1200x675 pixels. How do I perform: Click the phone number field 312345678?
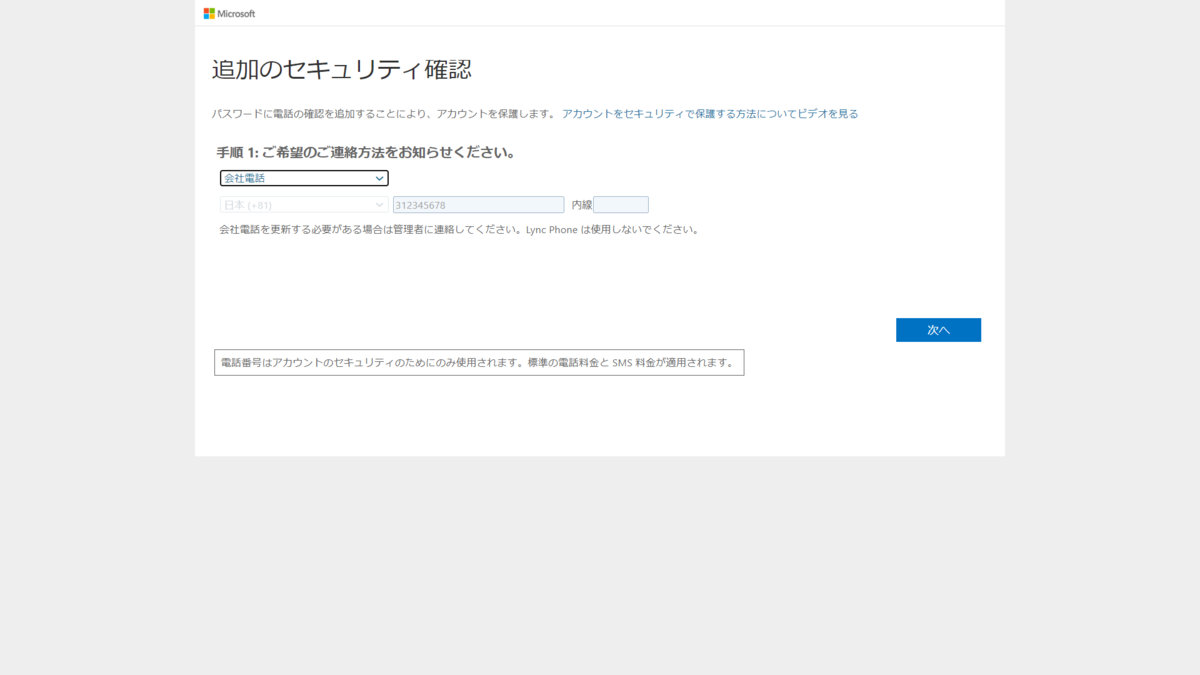point(479,205)
